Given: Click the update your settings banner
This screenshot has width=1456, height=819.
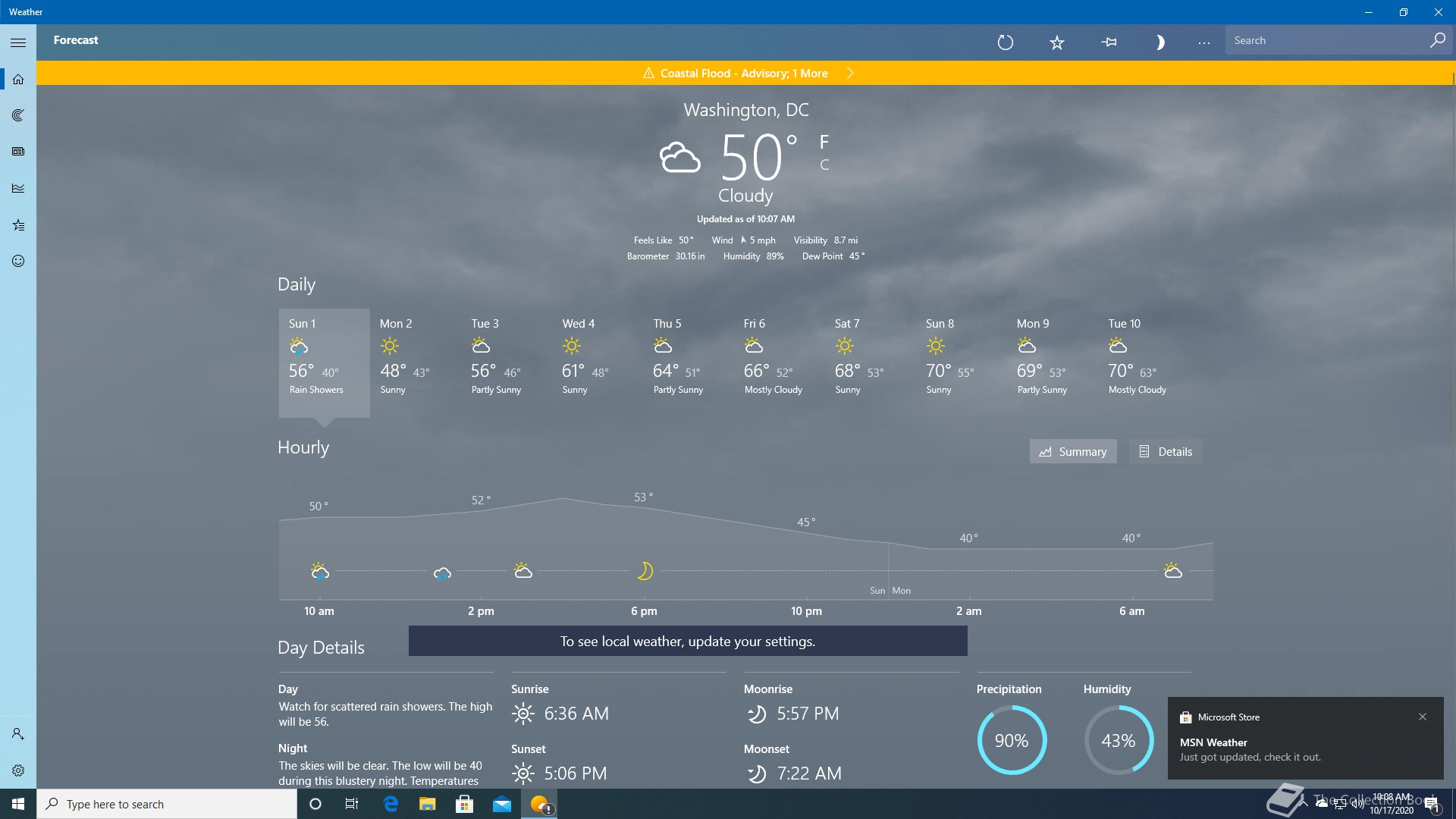Looking at the screenshot, I should point(687,641).
